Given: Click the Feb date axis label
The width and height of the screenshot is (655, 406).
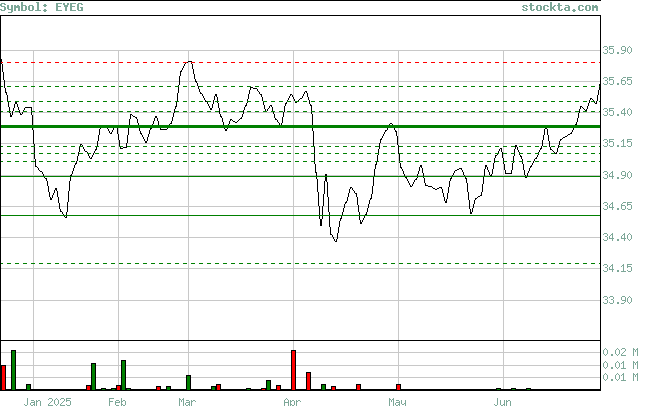Looking at the screenshot, I should 117,402.
